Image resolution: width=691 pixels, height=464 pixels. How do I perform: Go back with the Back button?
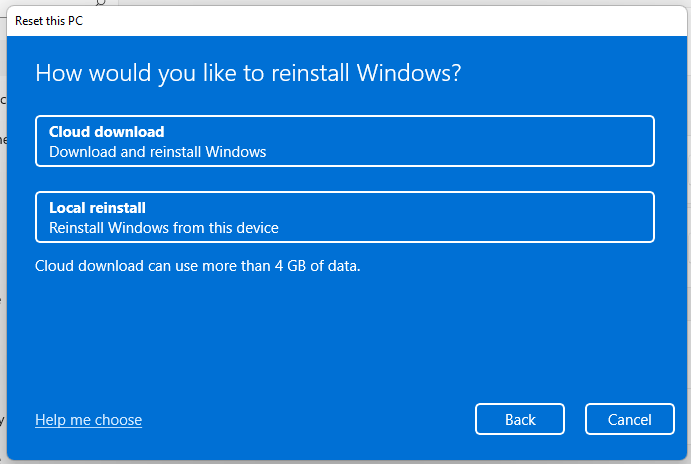pos(520,420)
